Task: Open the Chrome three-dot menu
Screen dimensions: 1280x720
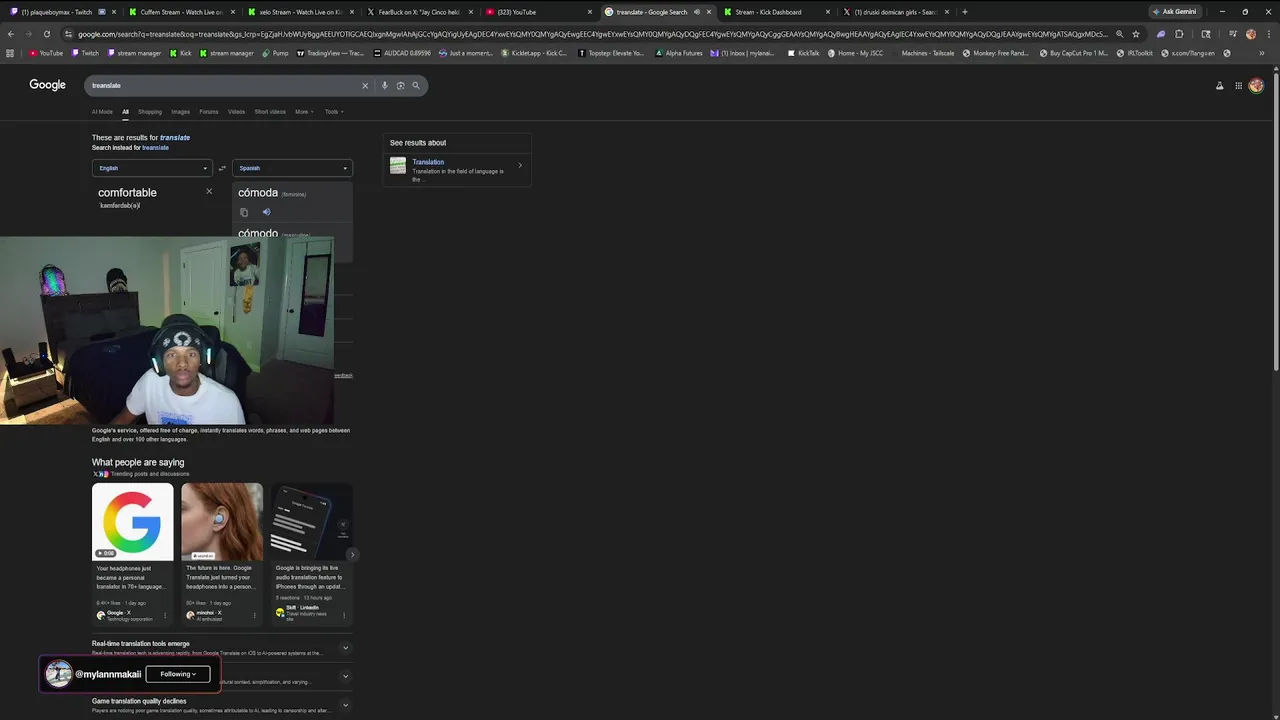Action: (1268, 34)
